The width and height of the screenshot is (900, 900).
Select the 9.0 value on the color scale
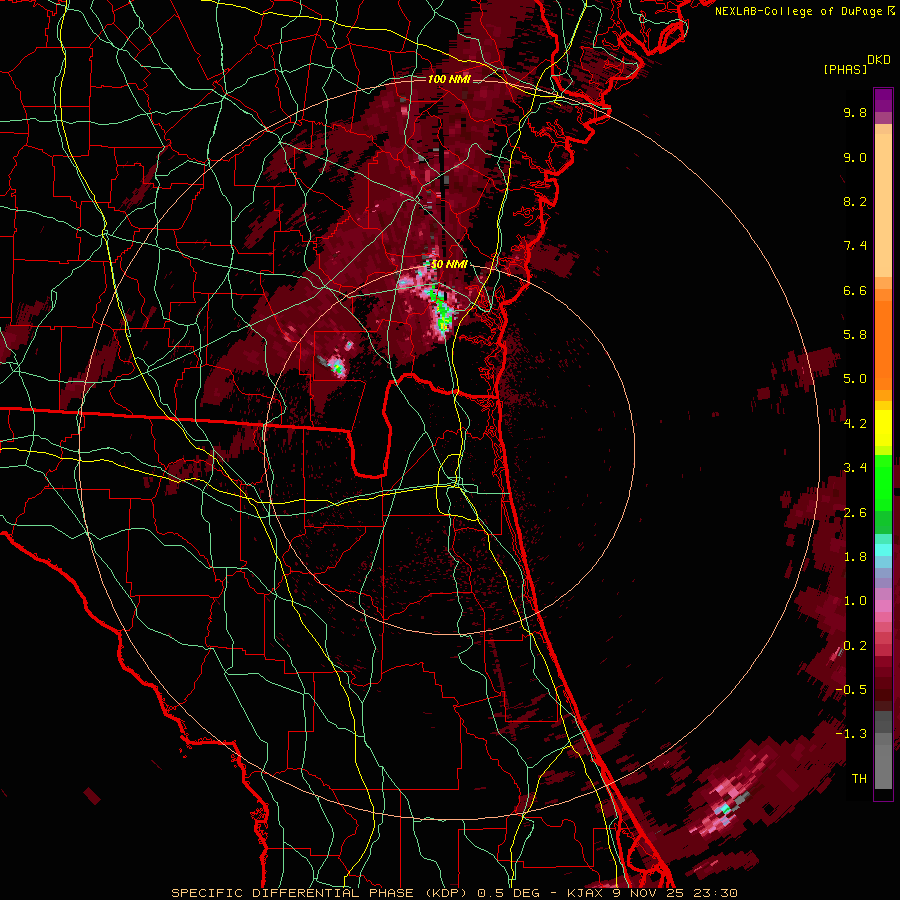click(x=855, y=157)
